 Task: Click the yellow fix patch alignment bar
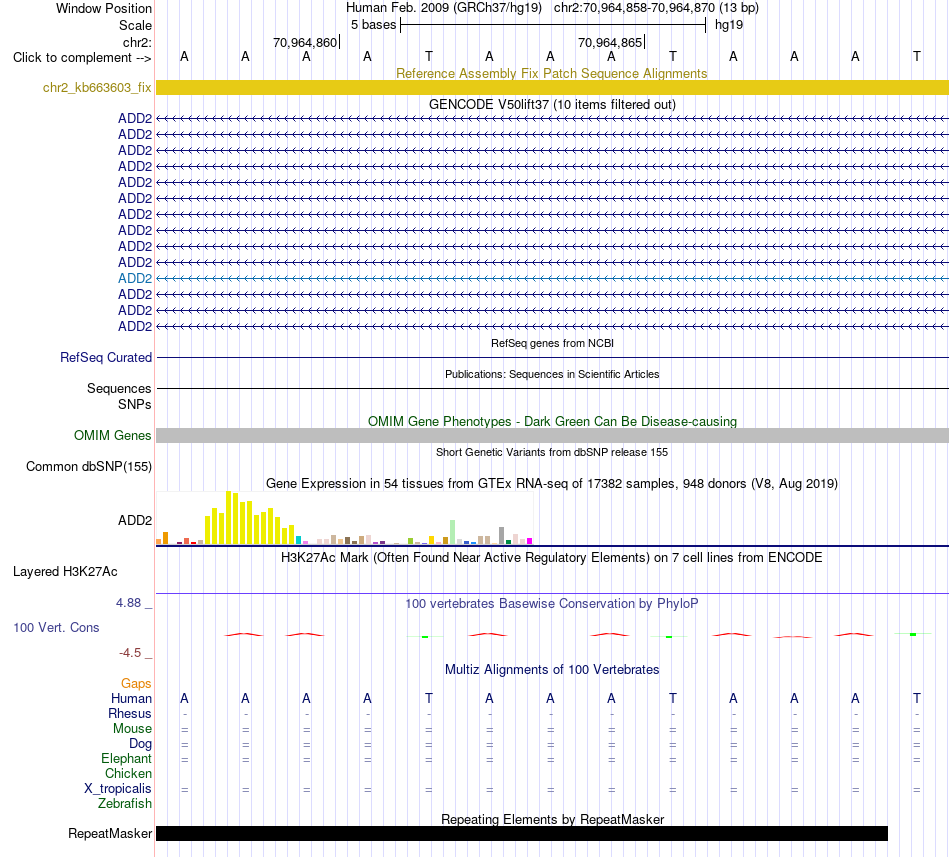tap(552, 87)
